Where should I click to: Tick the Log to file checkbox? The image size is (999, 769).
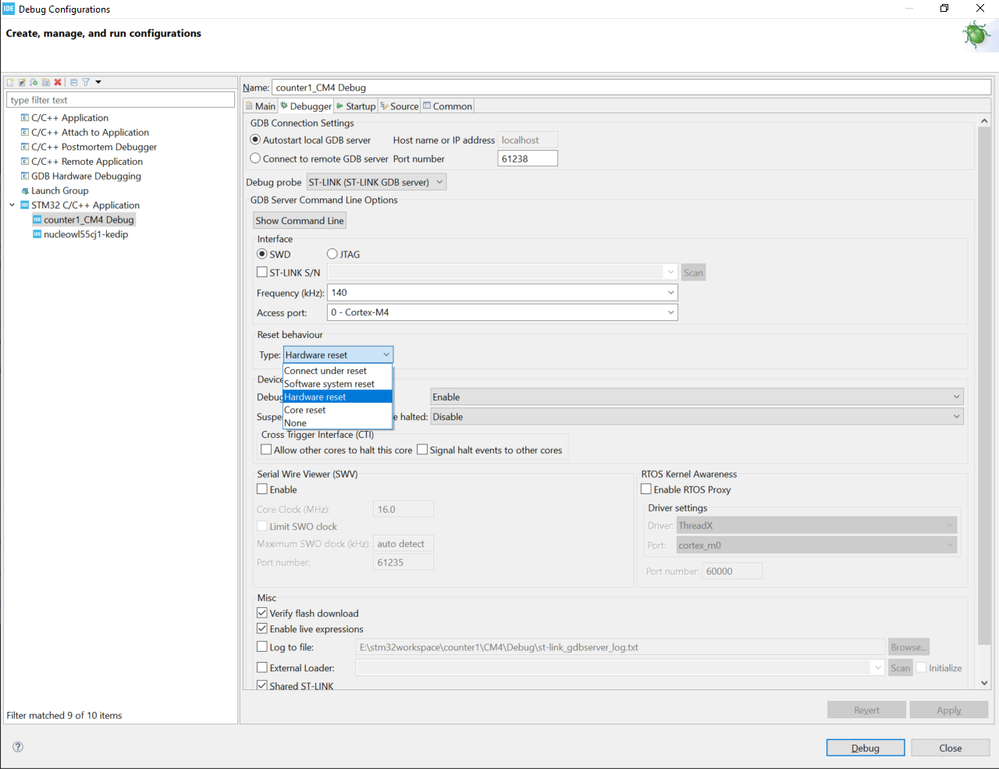[x=262, y=647]
